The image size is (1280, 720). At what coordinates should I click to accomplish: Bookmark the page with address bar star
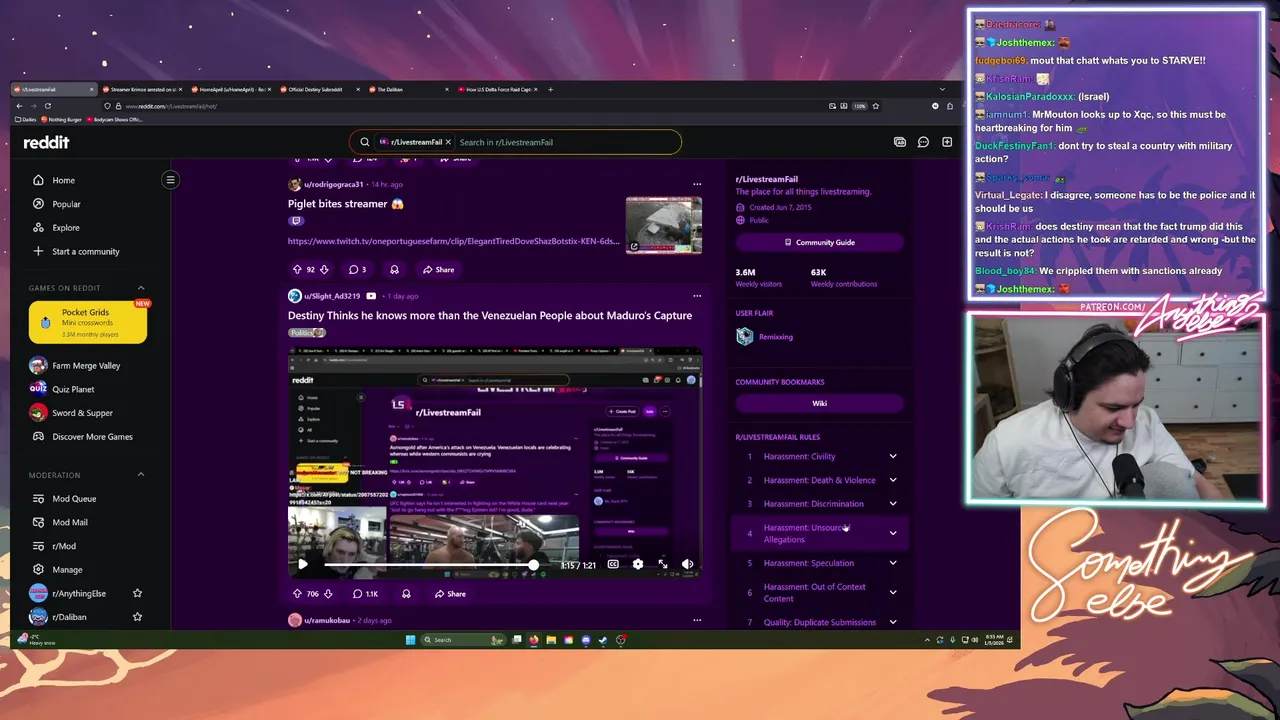pos(876,106)
